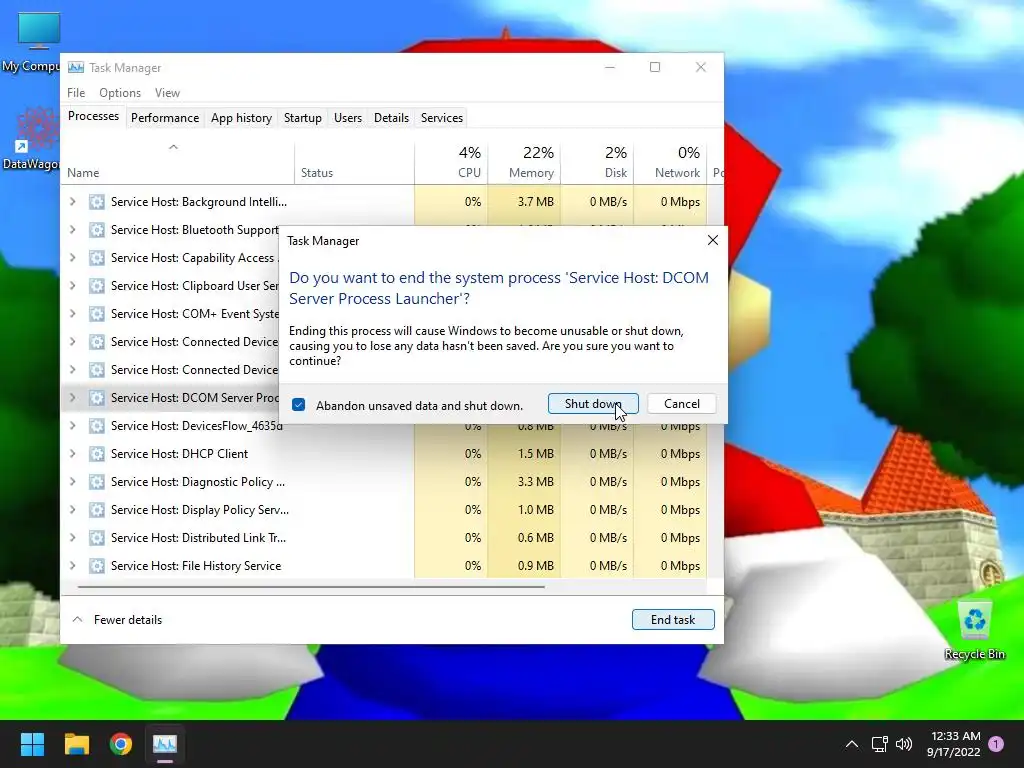Click gear icon of Capability Access service

[97, 258]
